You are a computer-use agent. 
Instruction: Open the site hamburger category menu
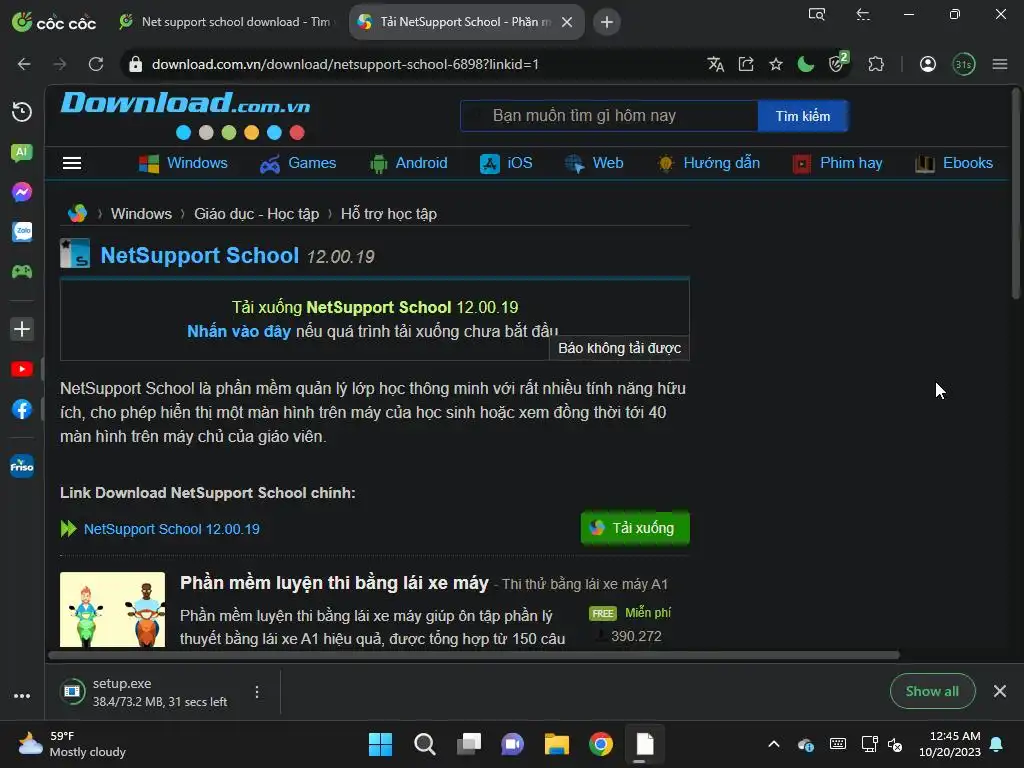tap(72, 163)
